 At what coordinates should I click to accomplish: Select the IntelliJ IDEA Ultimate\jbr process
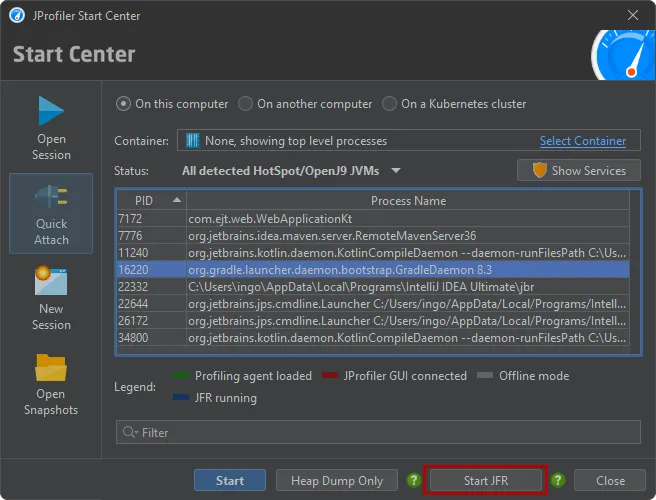(373, 287)
